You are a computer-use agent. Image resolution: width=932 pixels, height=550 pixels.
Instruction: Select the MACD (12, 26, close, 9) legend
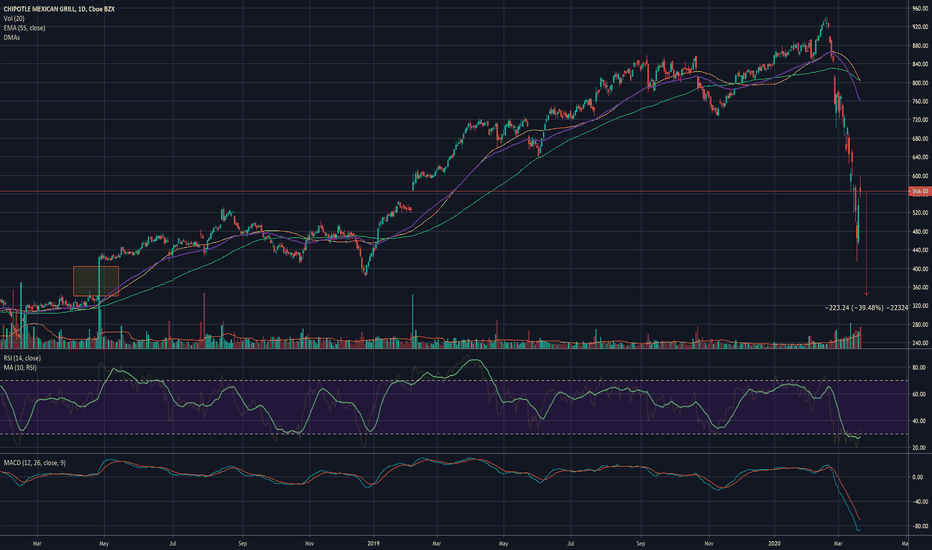(x=34, y=463)
